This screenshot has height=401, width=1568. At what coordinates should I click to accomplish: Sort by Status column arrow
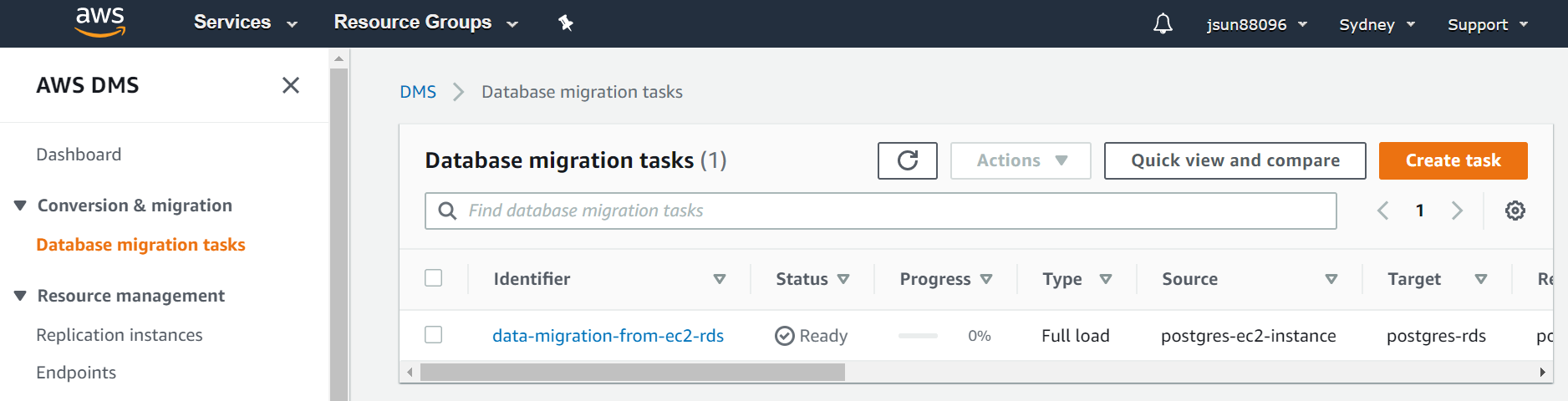click(x=843, y=279)
